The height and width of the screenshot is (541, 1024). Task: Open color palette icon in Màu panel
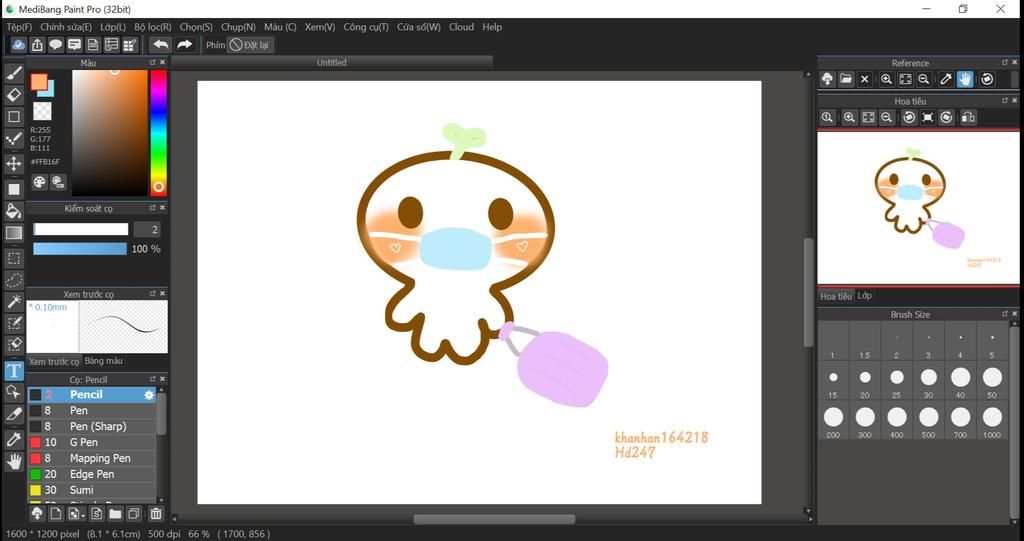click(x=40, y=182)
